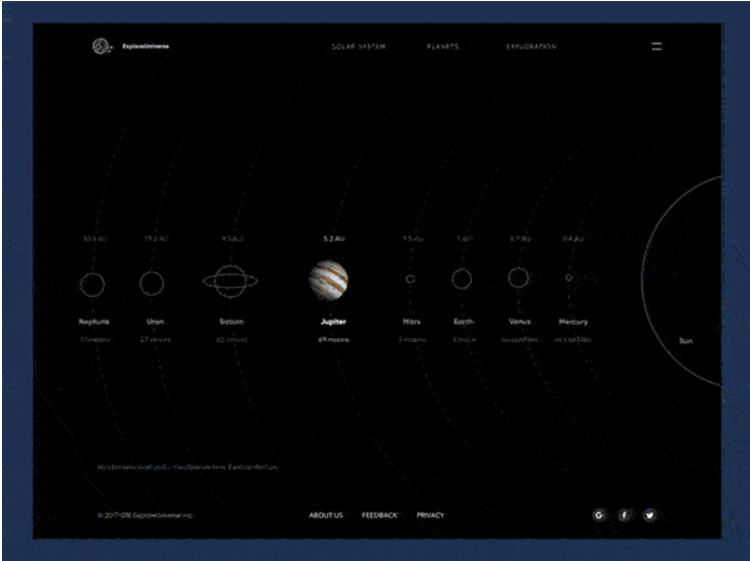Click the Sun label inside the arc
The image size is (750, 561).
click(686, 341)
